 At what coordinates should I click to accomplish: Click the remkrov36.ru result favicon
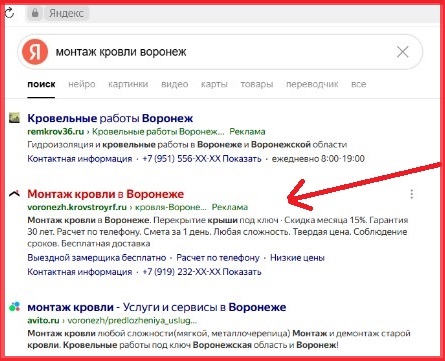coord(14,118)
